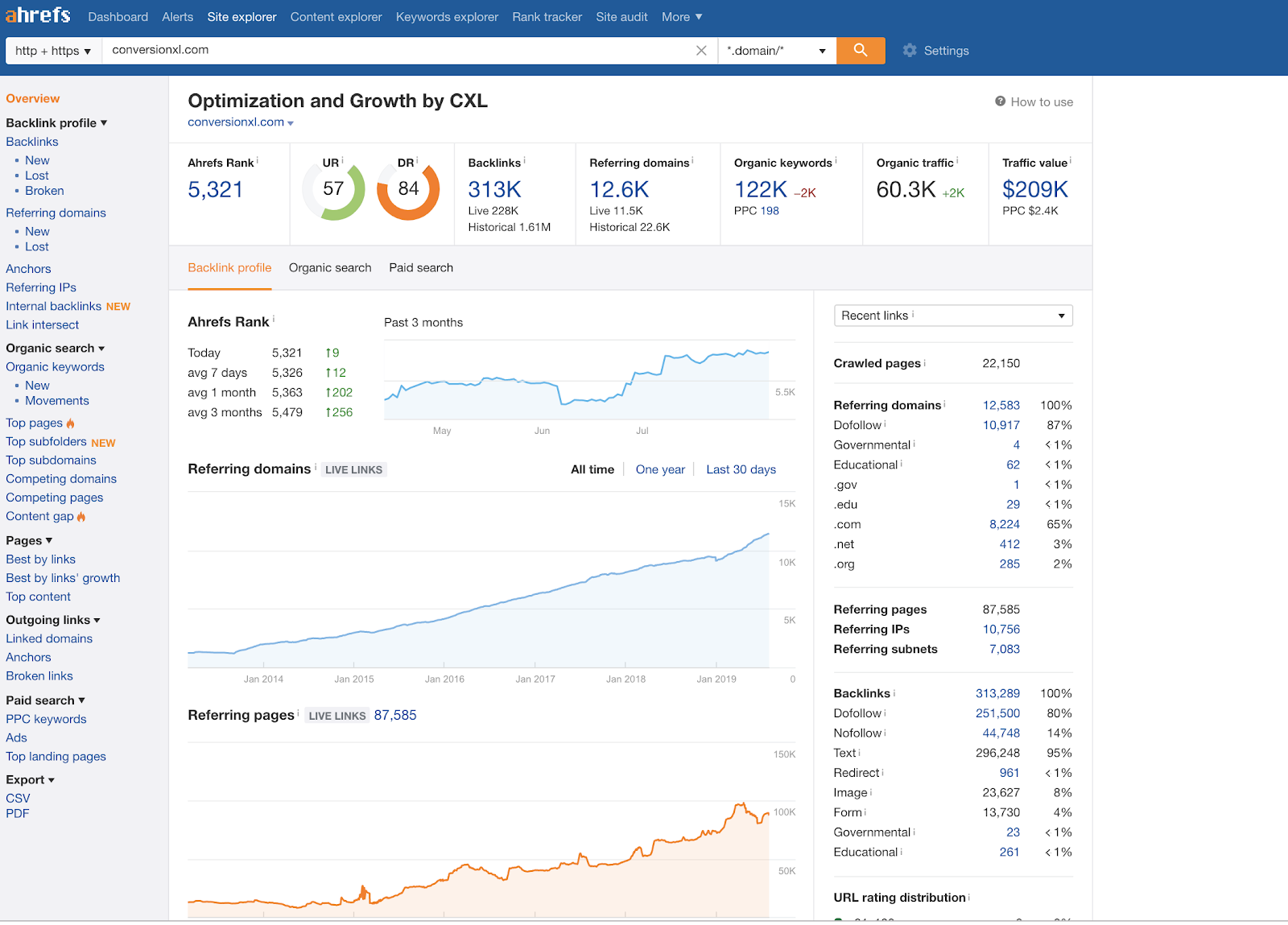Open Competing domains report link
Image resolution: width=1288 pixels, height=925 pixels.
coord(61,479)
